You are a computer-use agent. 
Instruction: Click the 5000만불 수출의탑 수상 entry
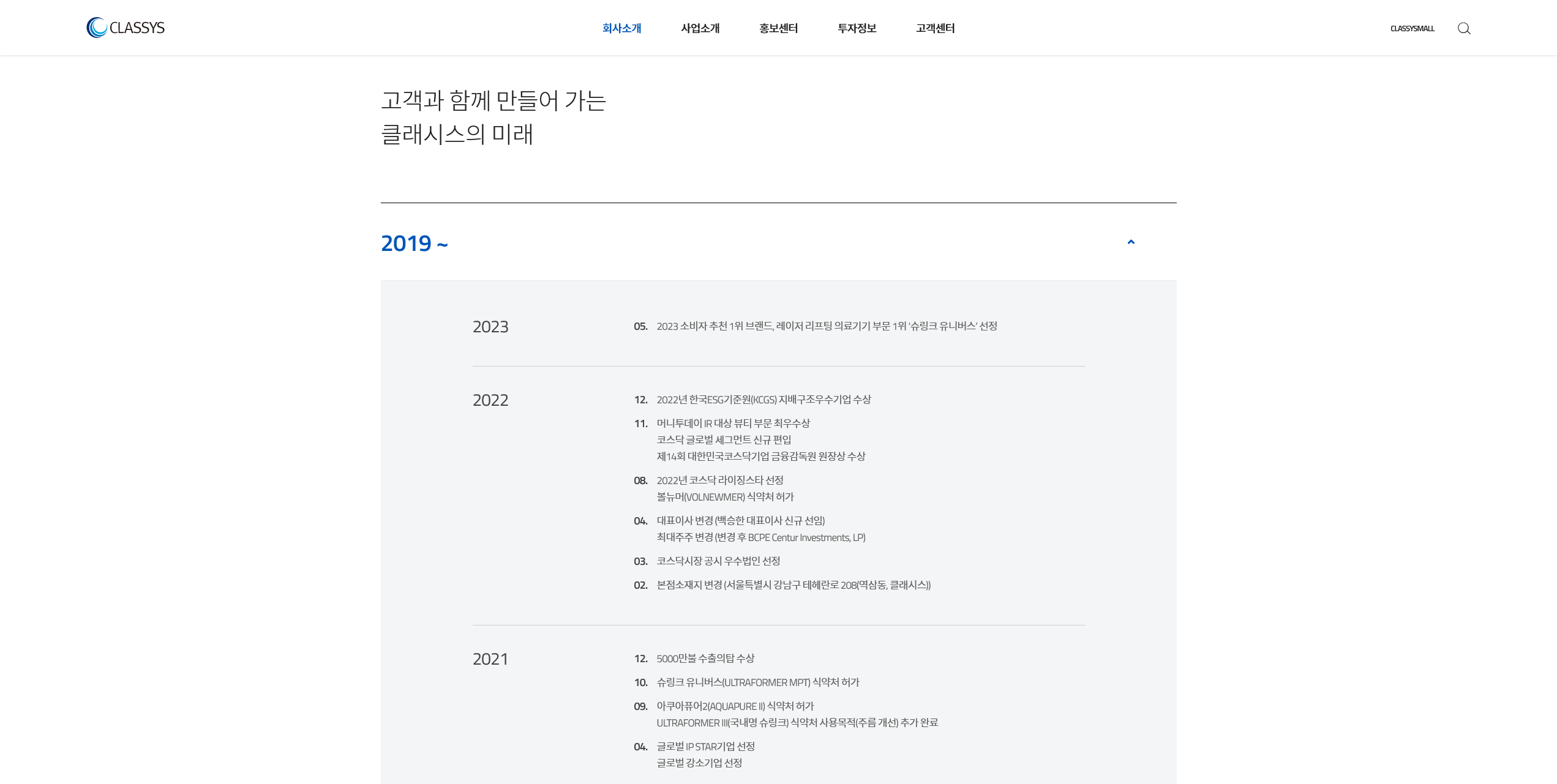coord(705,659)
